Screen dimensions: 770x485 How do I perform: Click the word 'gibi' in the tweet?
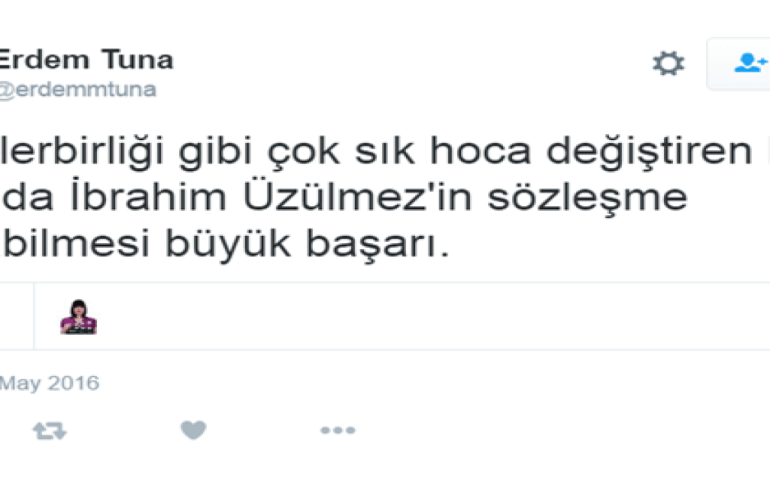215,152
